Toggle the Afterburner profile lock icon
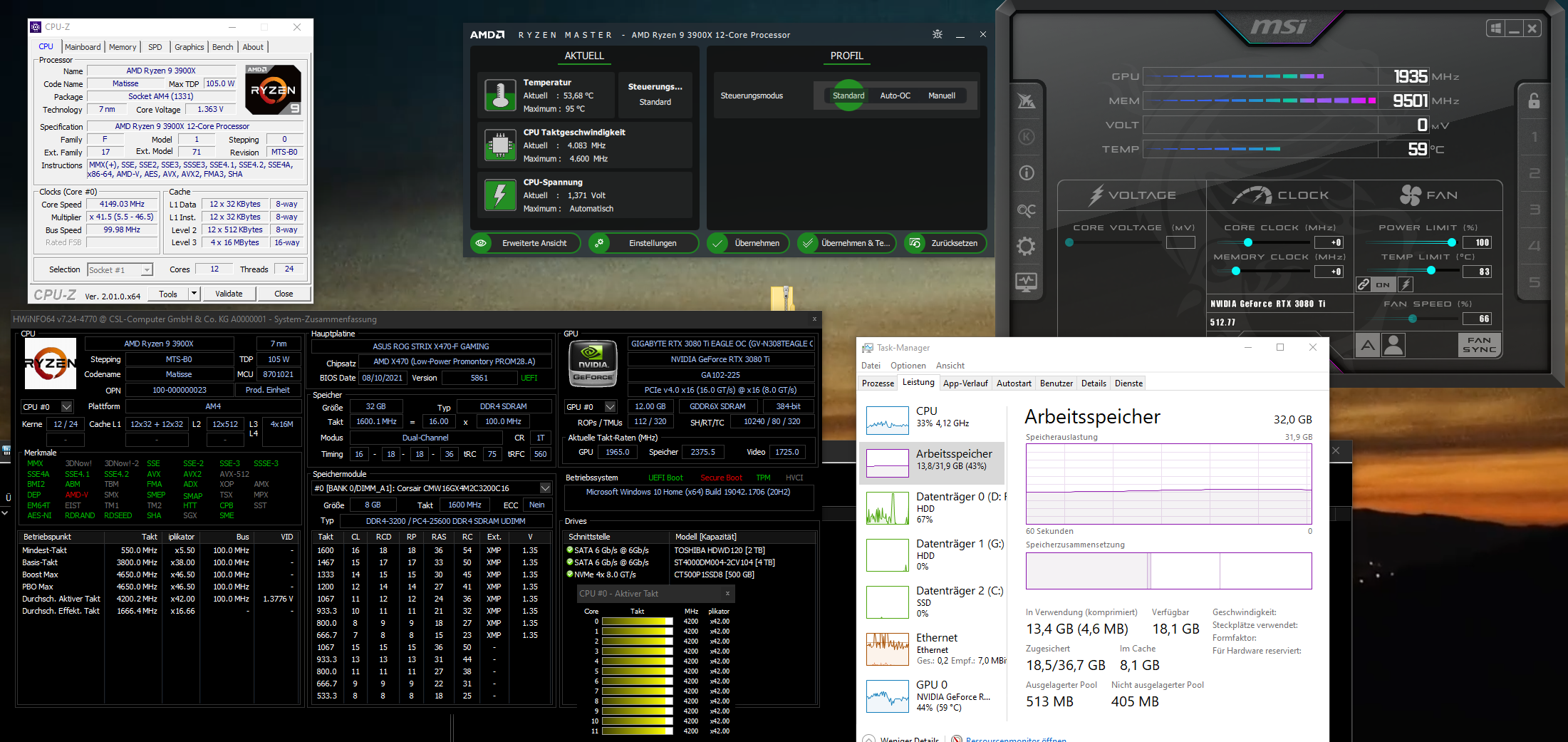The width and height of the screenshot is (1568, 742). [x=1534, y=101]
